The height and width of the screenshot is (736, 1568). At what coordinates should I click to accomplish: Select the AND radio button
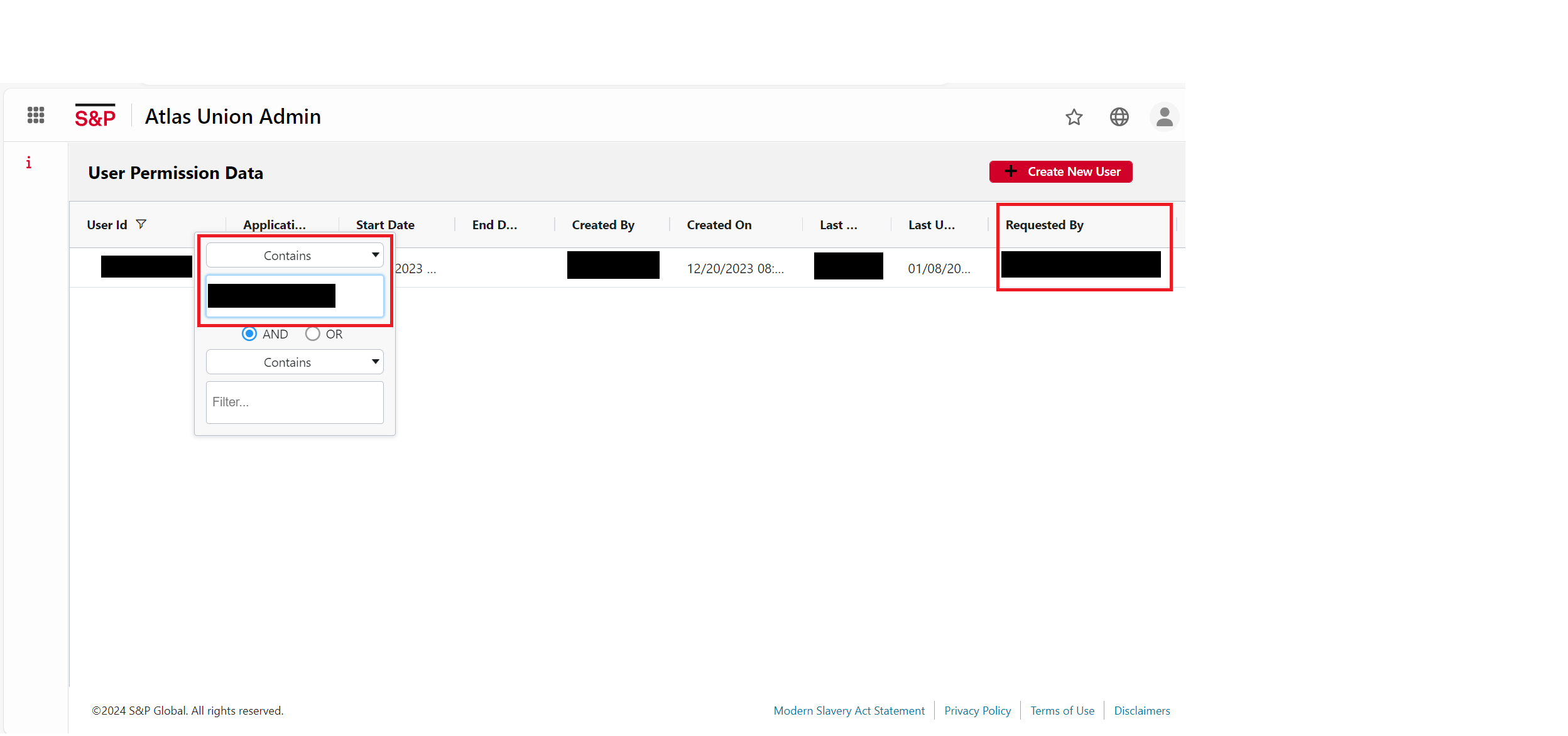[x=249, y=333]
